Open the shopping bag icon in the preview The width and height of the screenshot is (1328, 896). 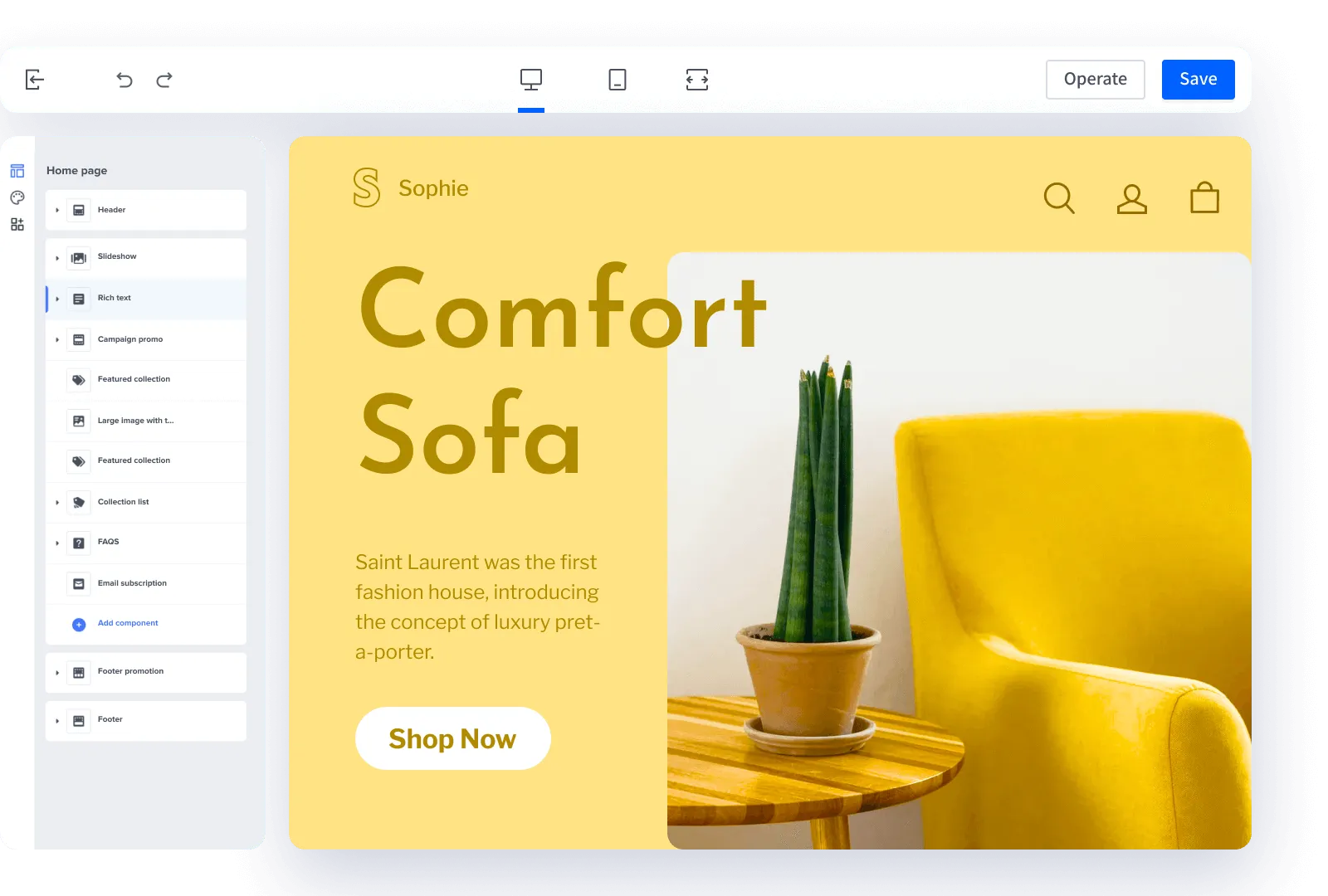(x=1205, y=198)
